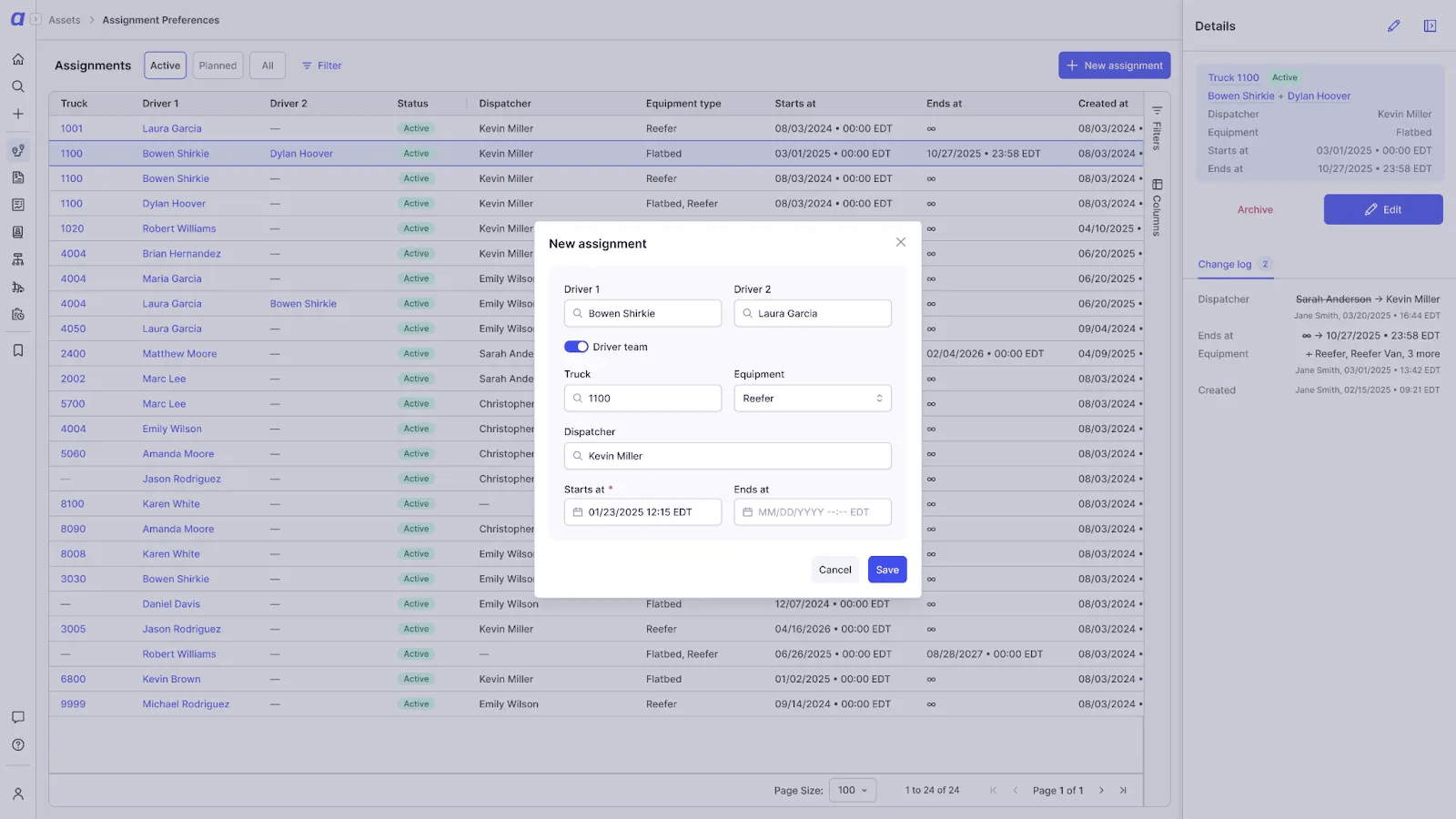Switch to the Active assignments tab
Viewport: 1456px width, 819px height.
[x=165, y=66]
